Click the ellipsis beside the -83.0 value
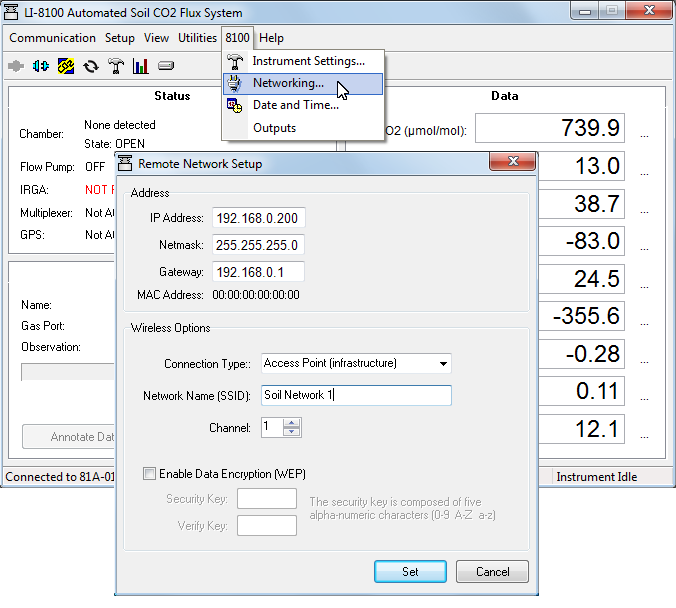This screenshot has width=676, height=608. [x=644, y=249]
